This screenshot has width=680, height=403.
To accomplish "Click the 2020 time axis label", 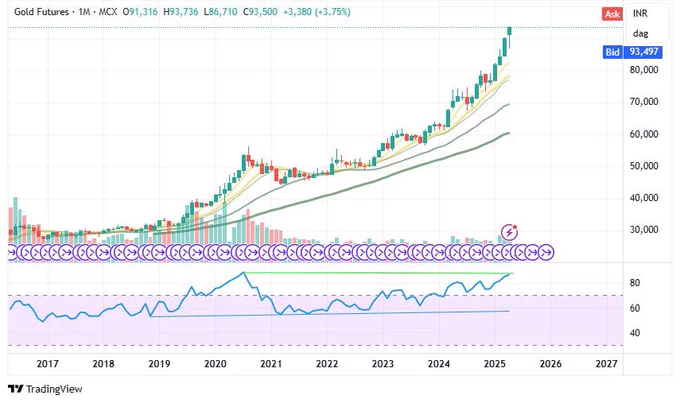I will pos(215,364).
